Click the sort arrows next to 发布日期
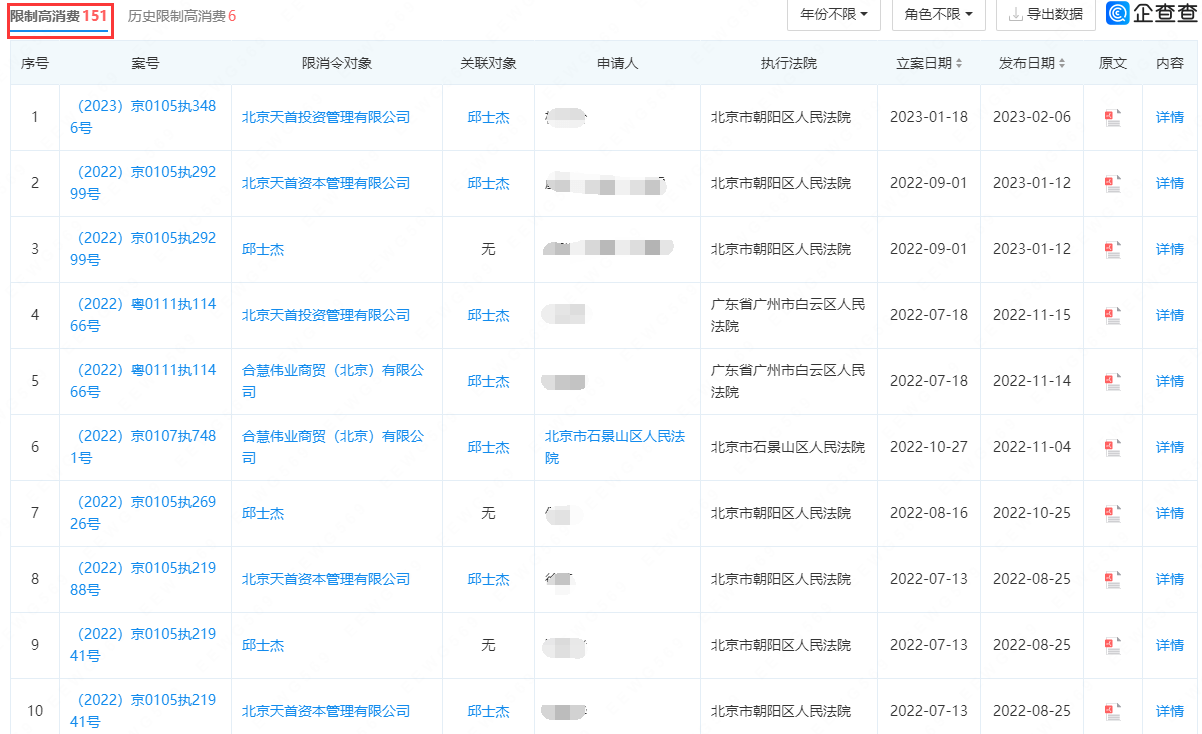This screenshot has width=1202, height=734. [x=1063, y=62]
